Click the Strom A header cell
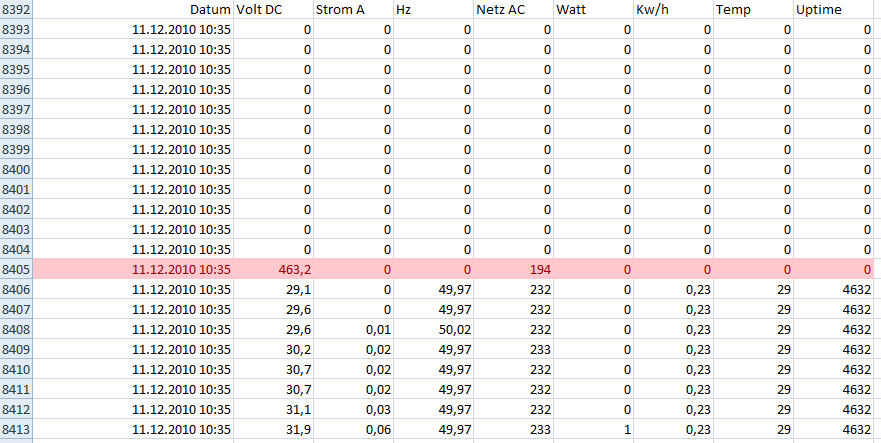881x443 pixels. (x=343, y=9)
